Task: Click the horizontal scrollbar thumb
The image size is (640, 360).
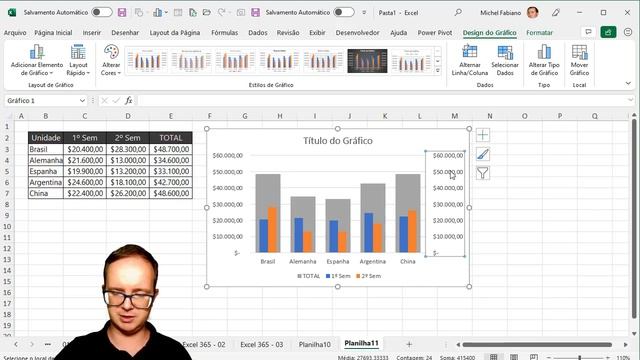Action: [537, 345]
